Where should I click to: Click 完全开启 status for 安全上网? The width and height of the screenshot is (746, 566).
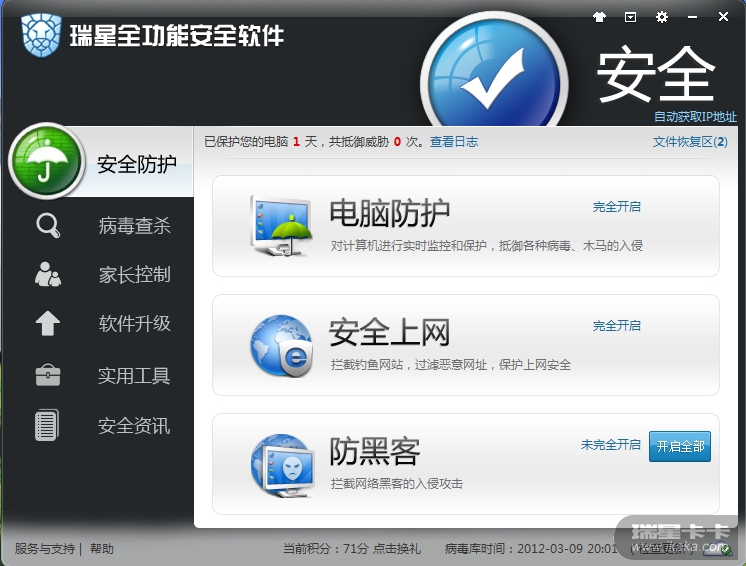point(617,326)
